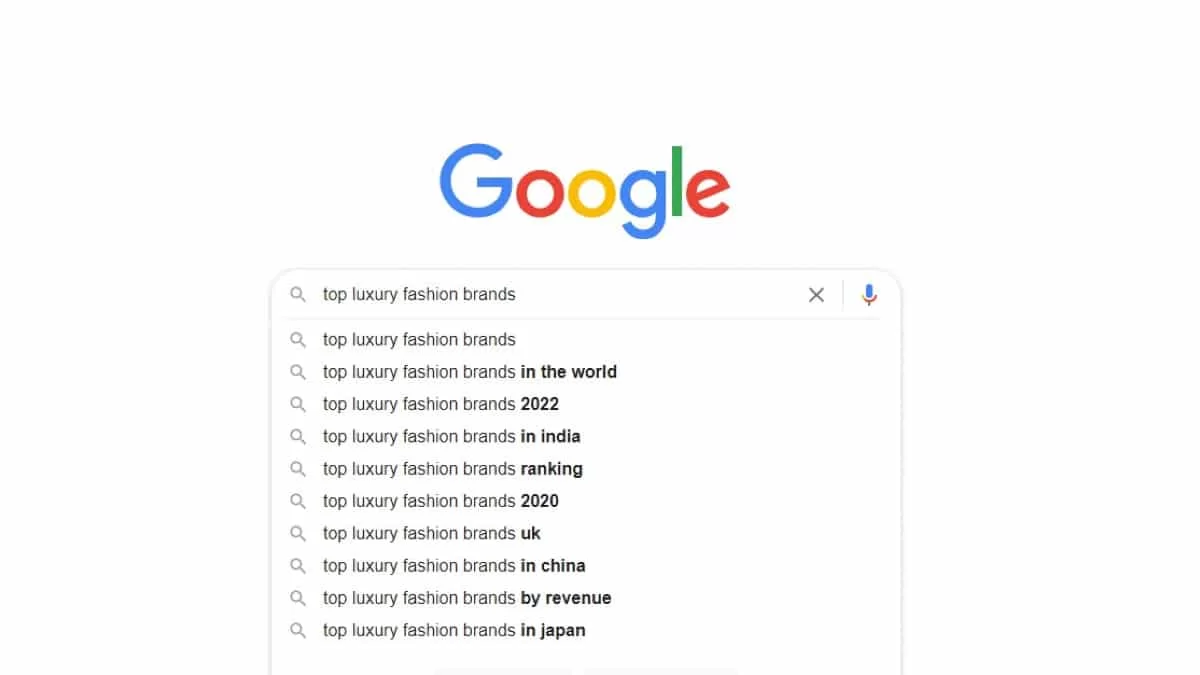Click the magnifier icon in the search box

[x=297, y=294]
